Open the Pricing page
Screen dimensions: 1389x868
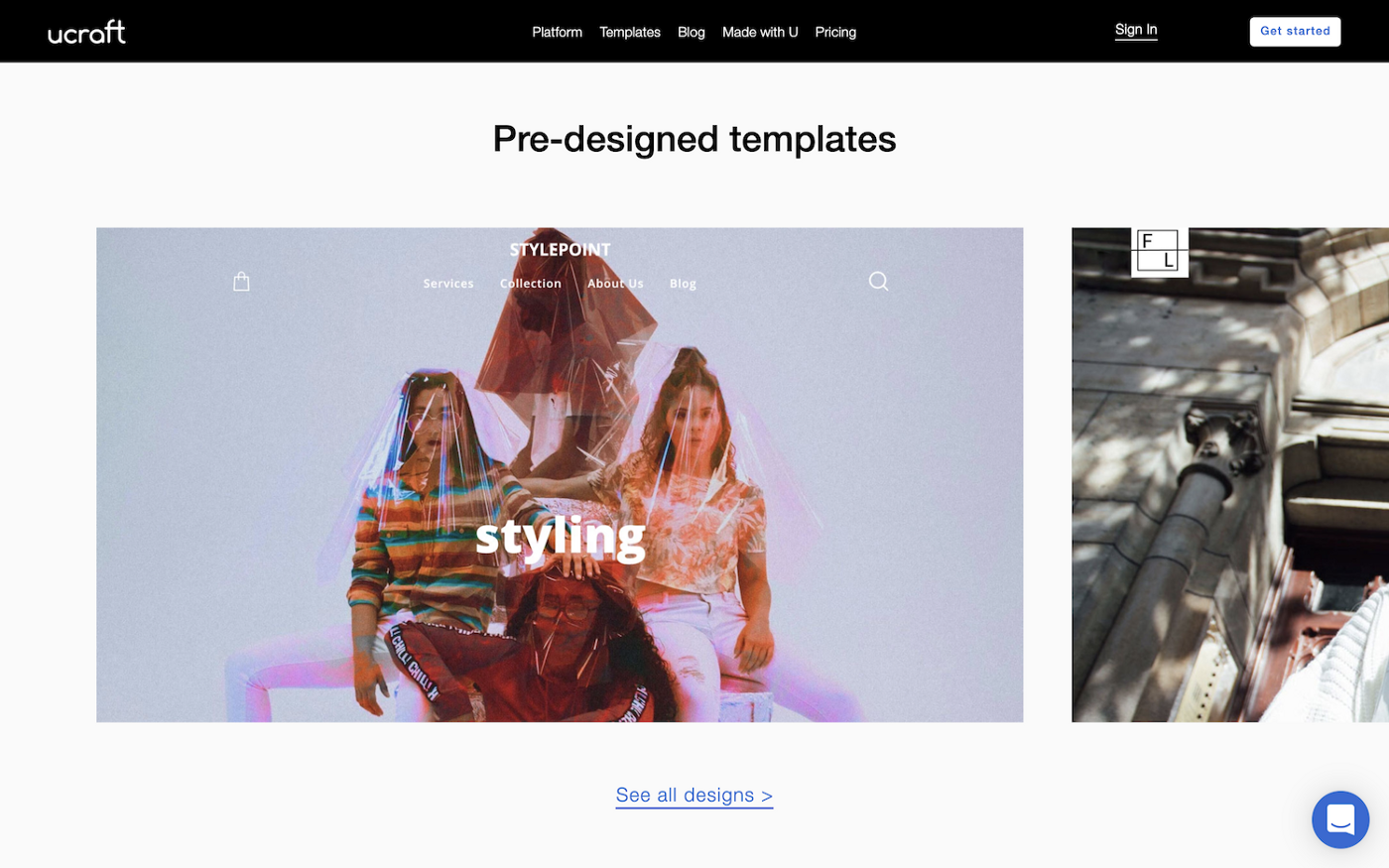point(835,32)
